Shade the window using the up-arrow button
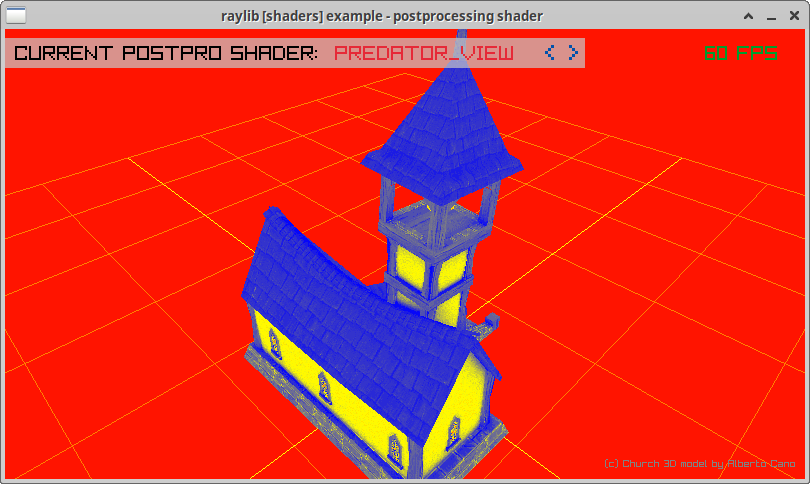 tap(748, 16)
